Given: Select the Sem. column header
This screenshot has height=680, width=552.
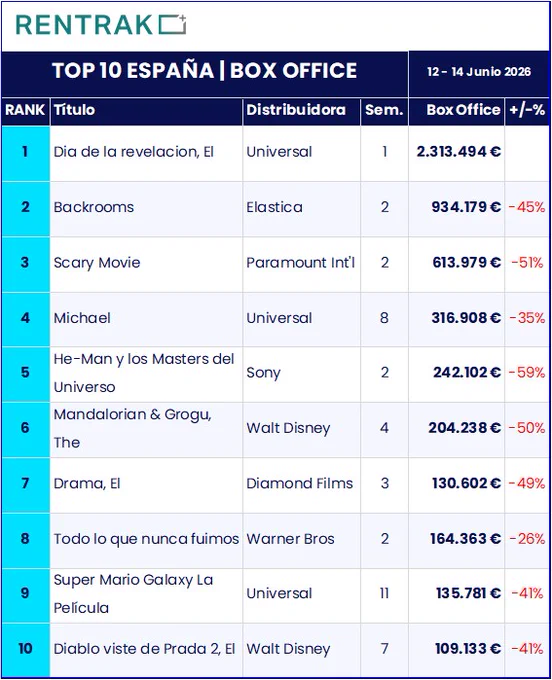Looking at the screenshot, I should [x=384, y=110].
